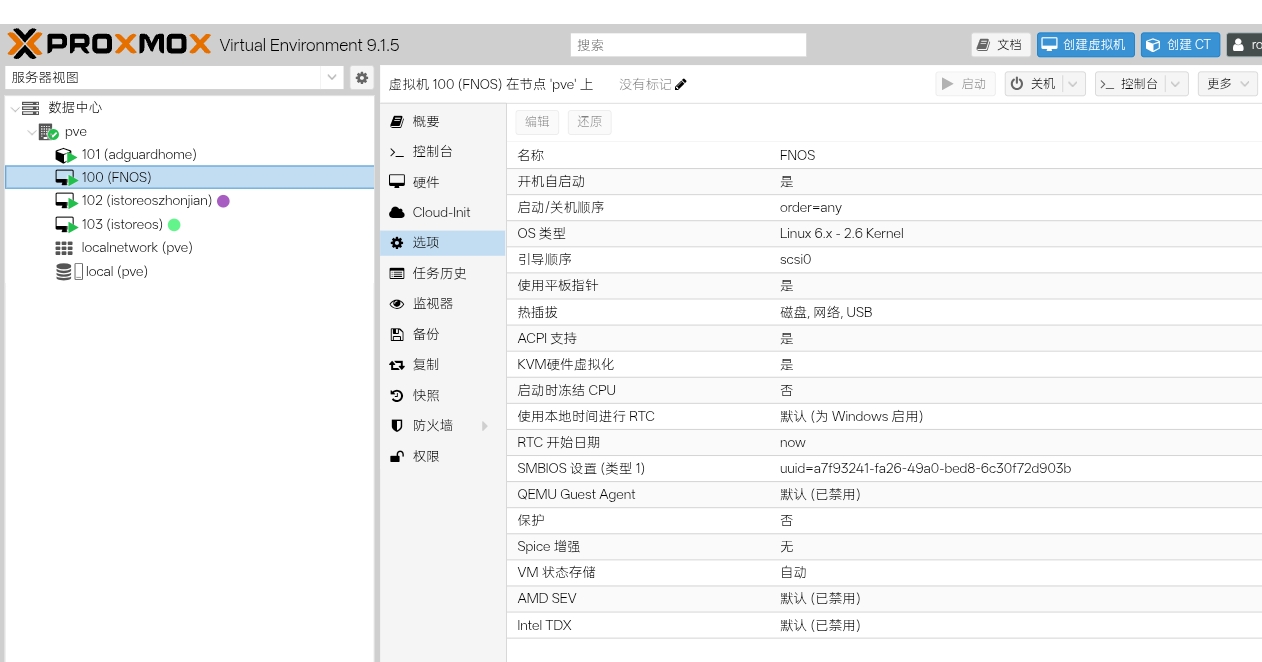Click the 搜索 search input field

pyautogui.click(x=688, y=45)
